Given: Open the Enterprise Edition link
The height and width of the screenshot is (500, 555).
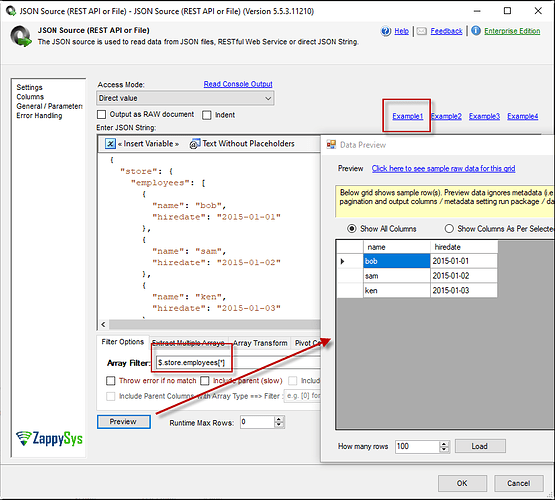Looking at the screenshot, I should pyautogui.click(x=512, y=31).
